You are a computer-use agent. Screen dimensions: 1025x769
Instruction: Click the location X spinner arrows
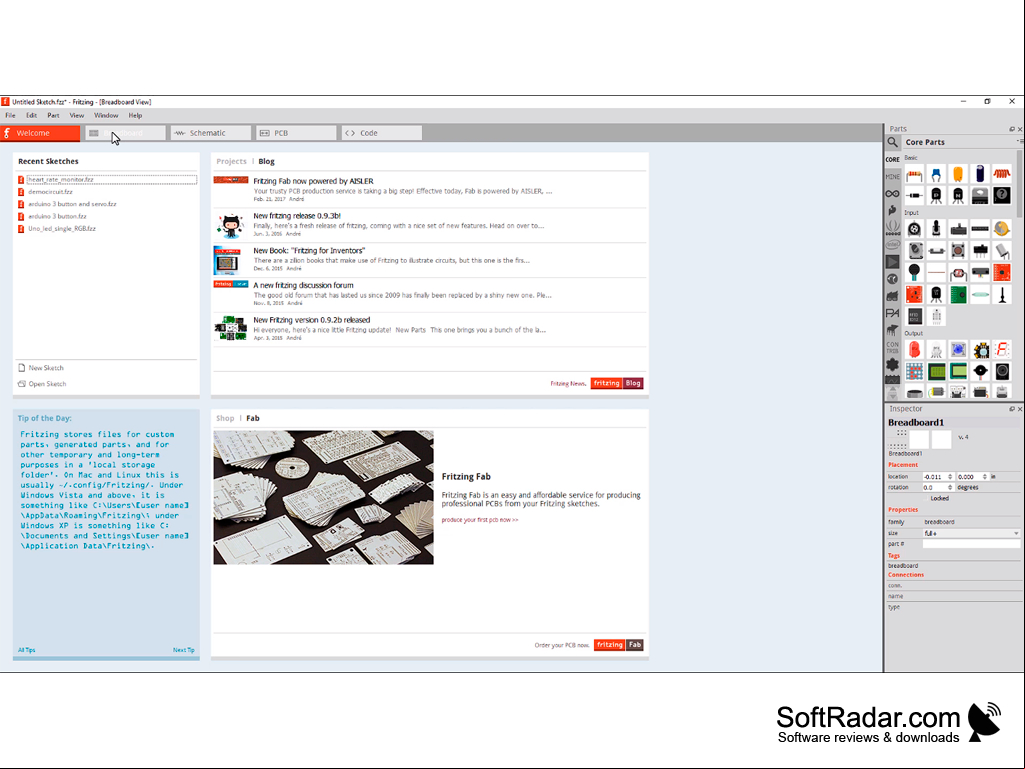tap(950, 477)
